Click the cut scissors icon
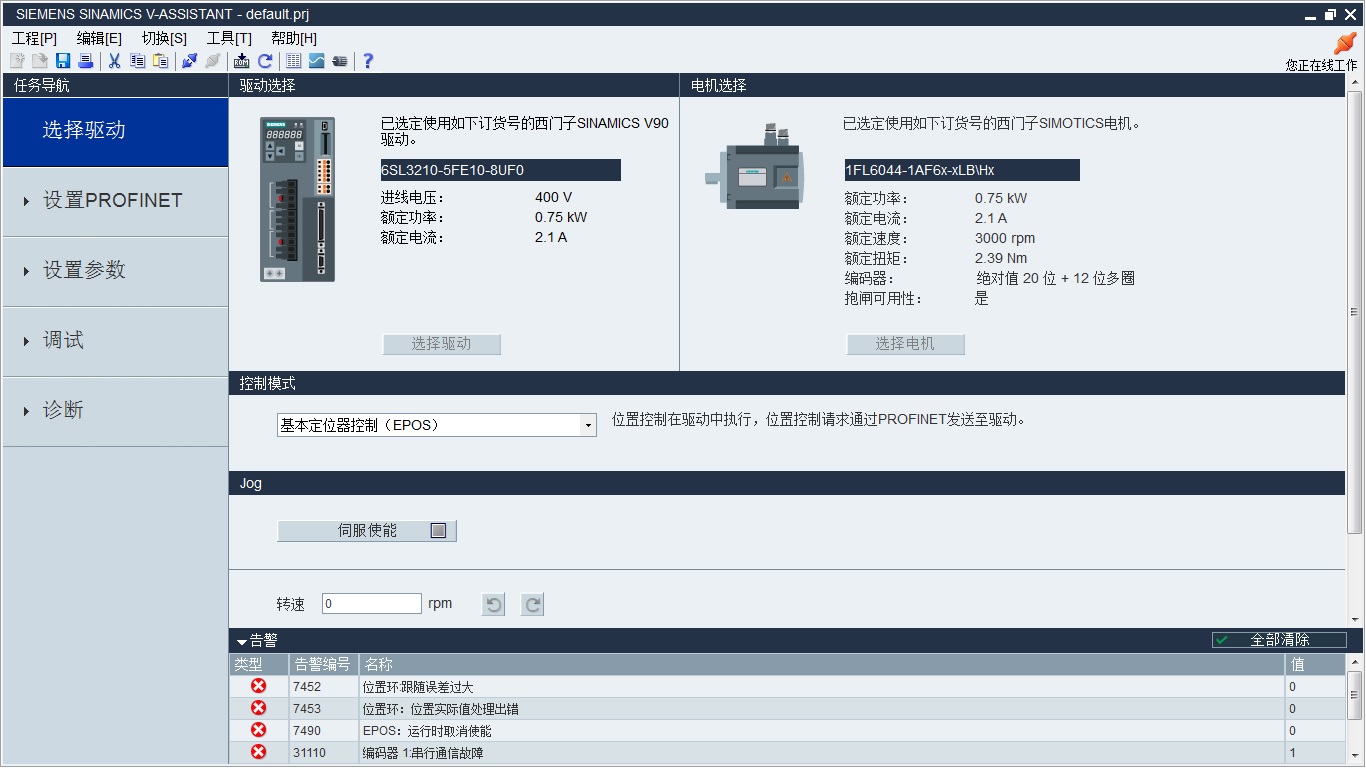1366x768 pixels. click(114, 61)
